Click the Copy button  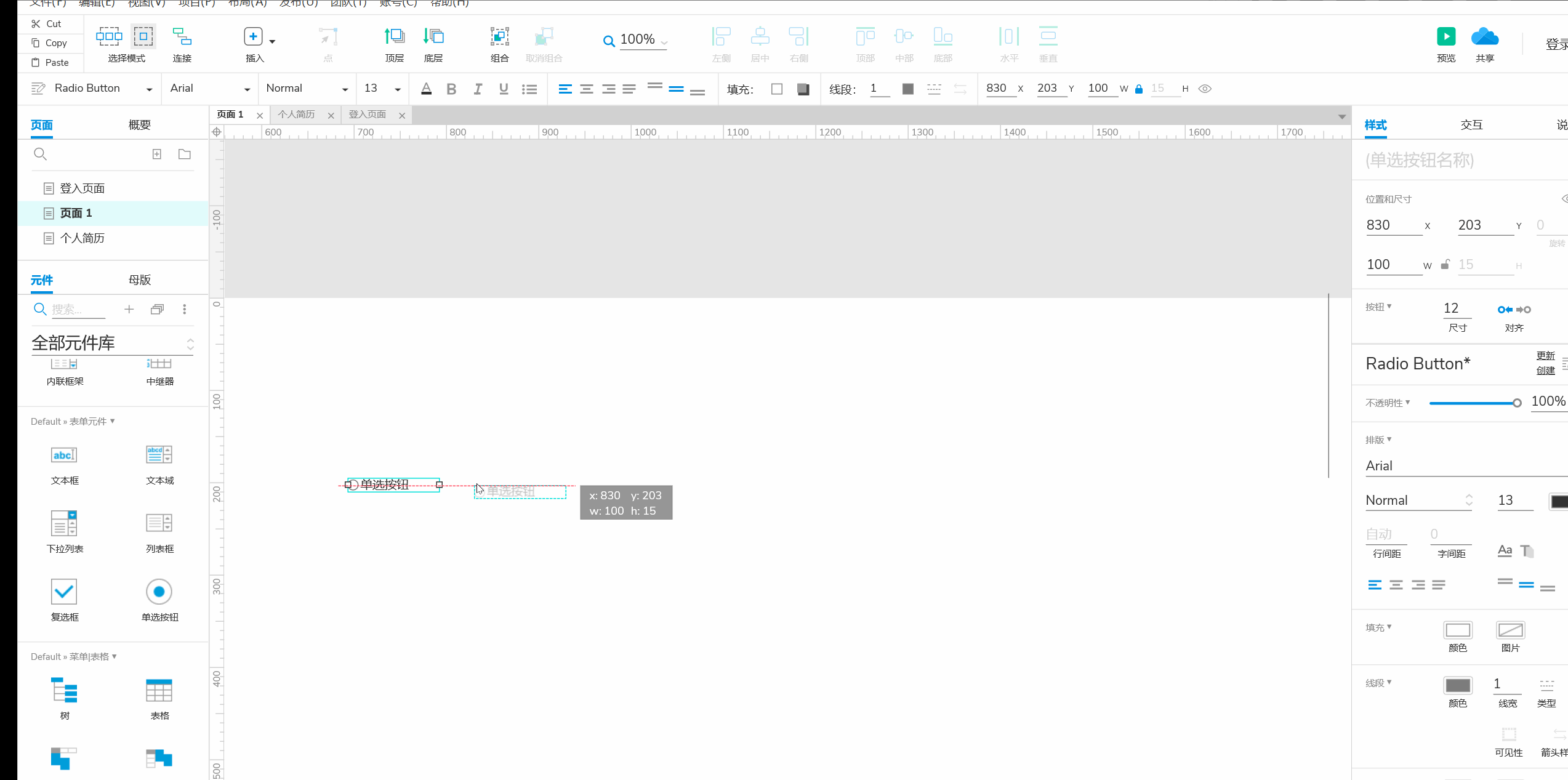tap(49, 42)
